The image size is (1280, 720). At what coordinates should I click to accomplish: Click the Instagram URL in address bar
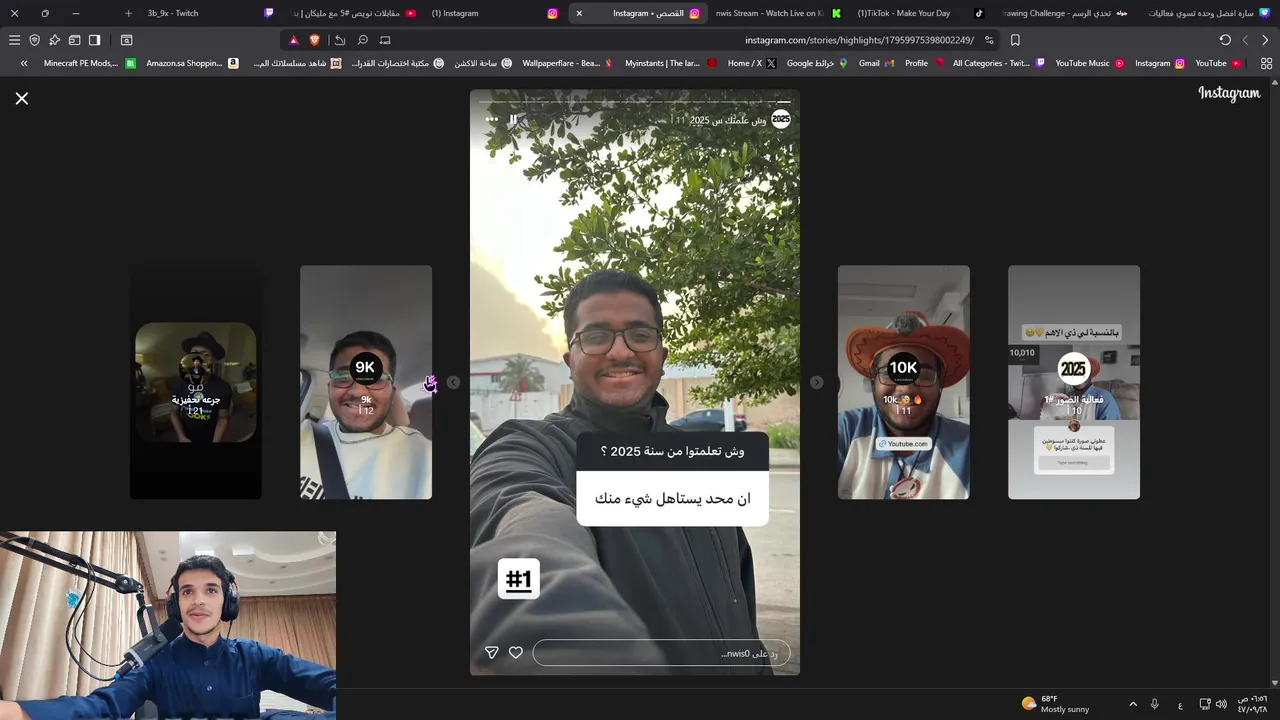tap(859, 40)
